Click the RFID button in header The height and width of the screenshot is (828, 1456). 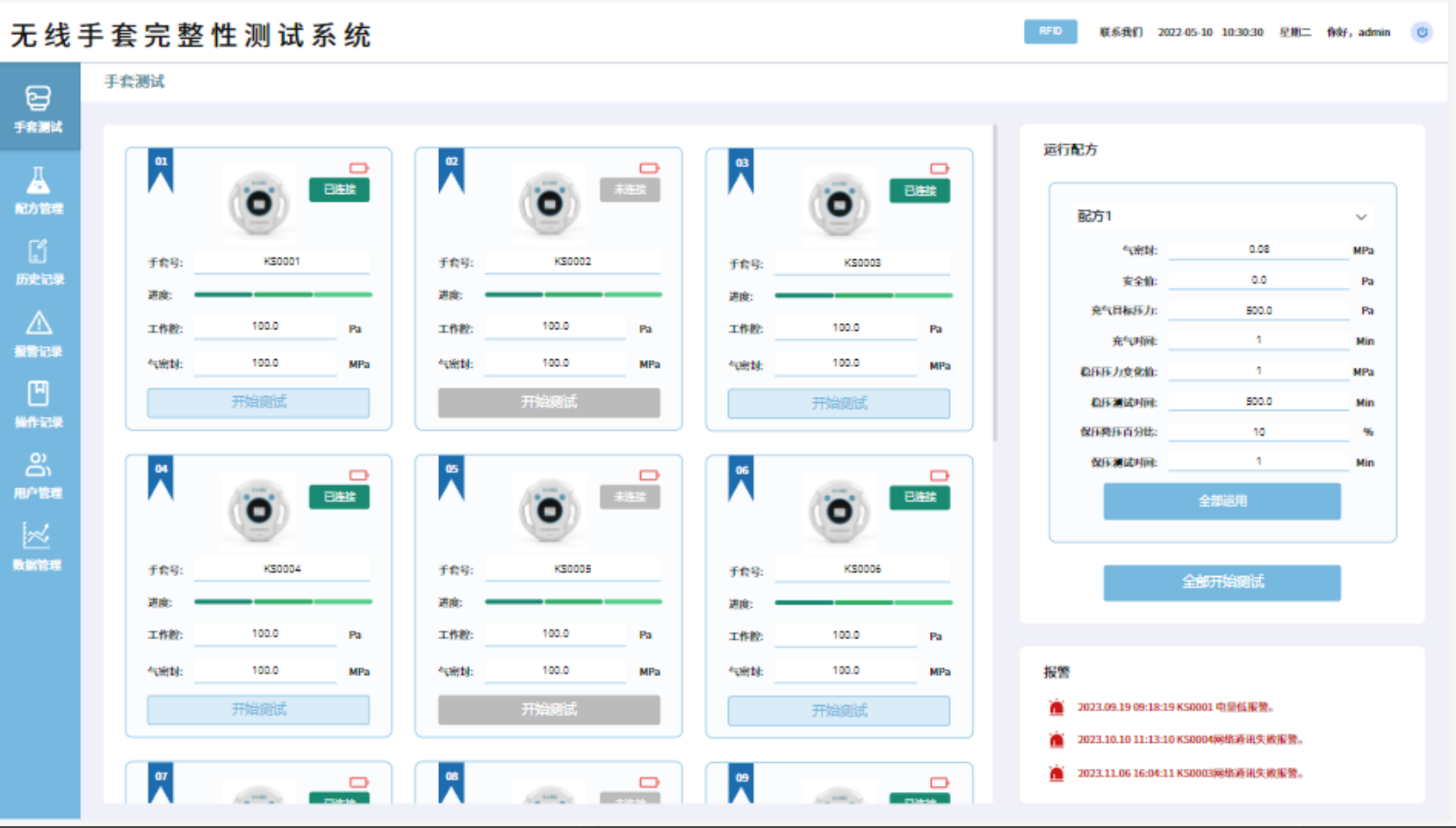pos(1050,32)
